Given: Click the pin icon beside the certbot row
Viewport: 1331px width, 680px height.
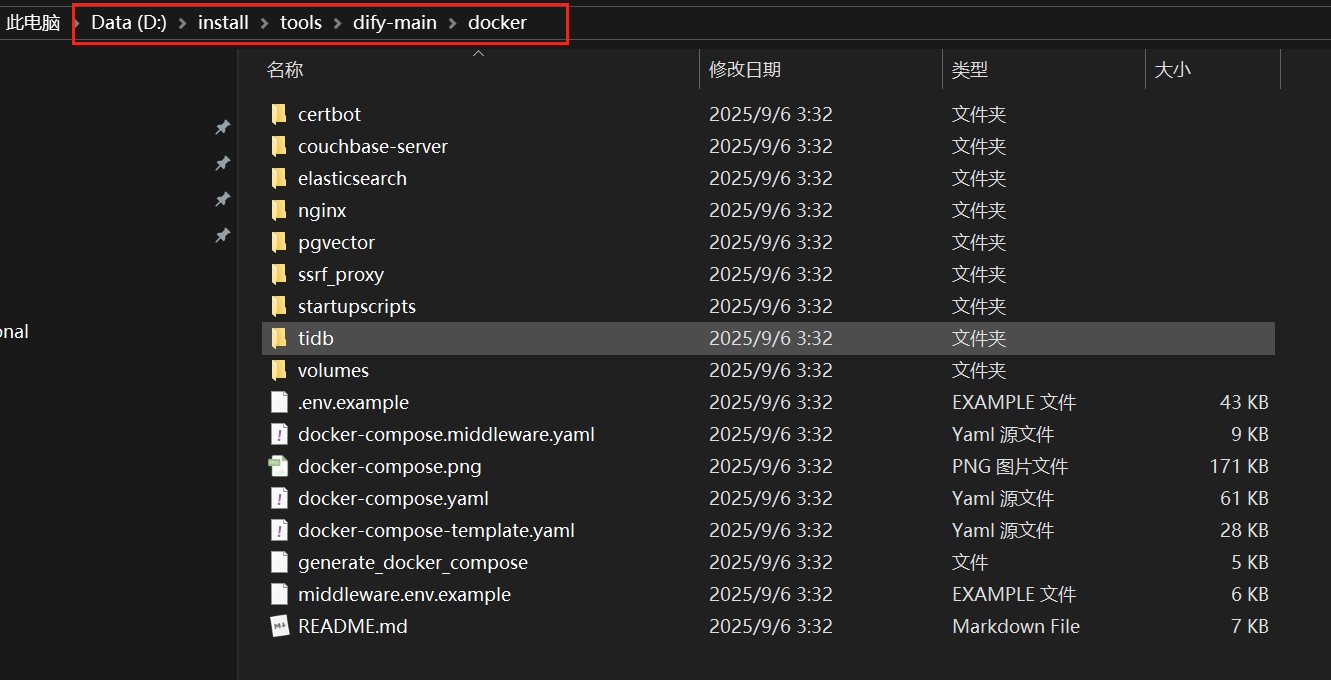Looking at the screenshot, I should point(222,127).
